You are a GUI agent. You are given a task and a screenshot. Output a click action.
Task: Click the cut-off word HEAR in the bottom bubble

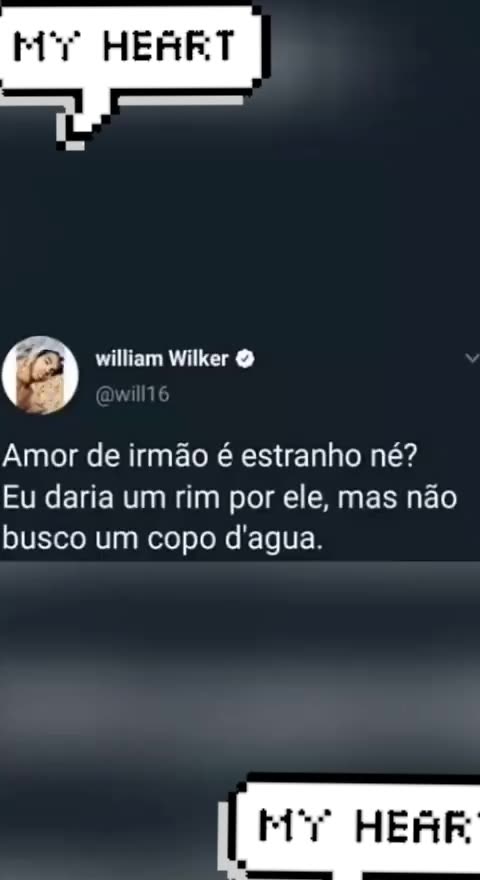click(x=417, y=827)
